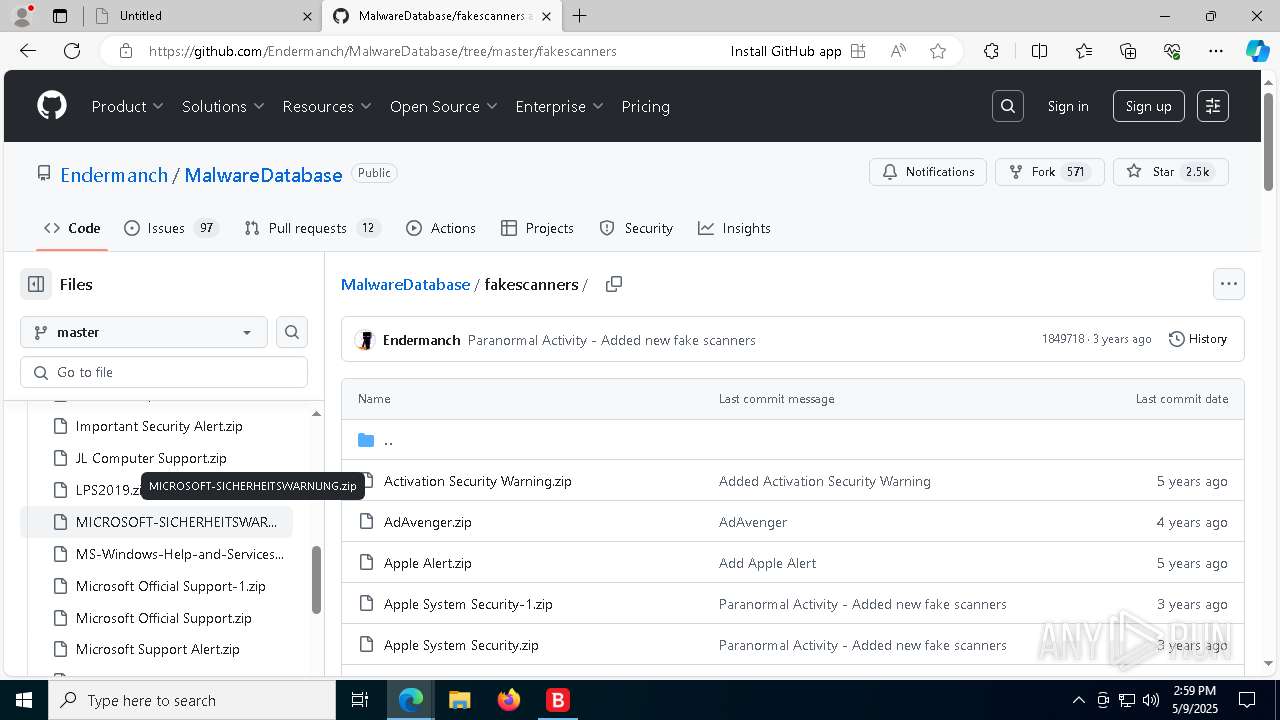Open the Security tab
1280x720 pixels.
point(636,228)
